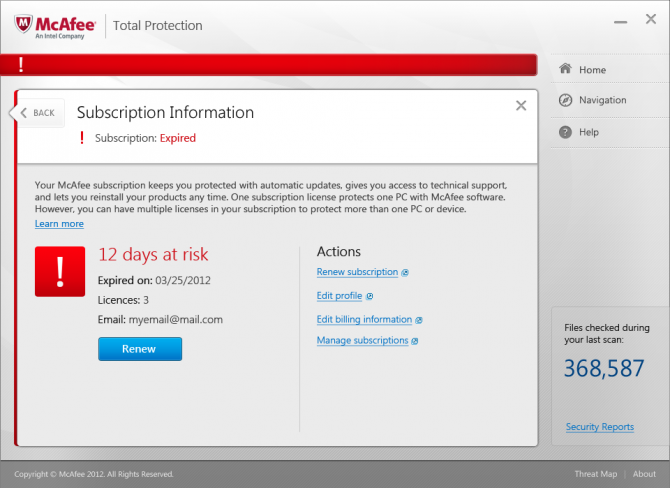Screen dimensions: 670x488
Task: Open the Edit profile link
Action: pos(339,296)
